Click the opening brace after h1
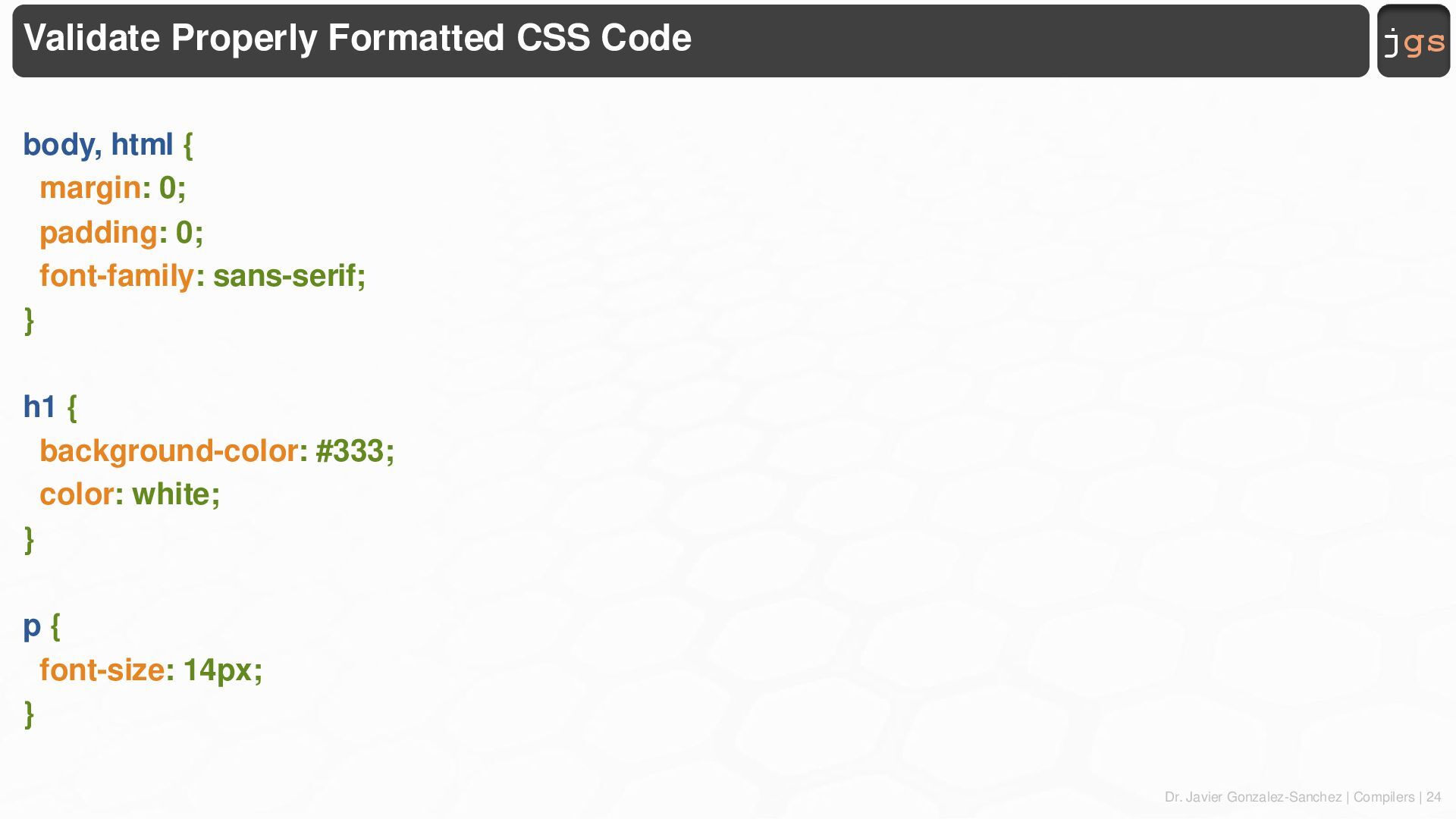This screenshot has width=1456, height=819. click(72, 407)
